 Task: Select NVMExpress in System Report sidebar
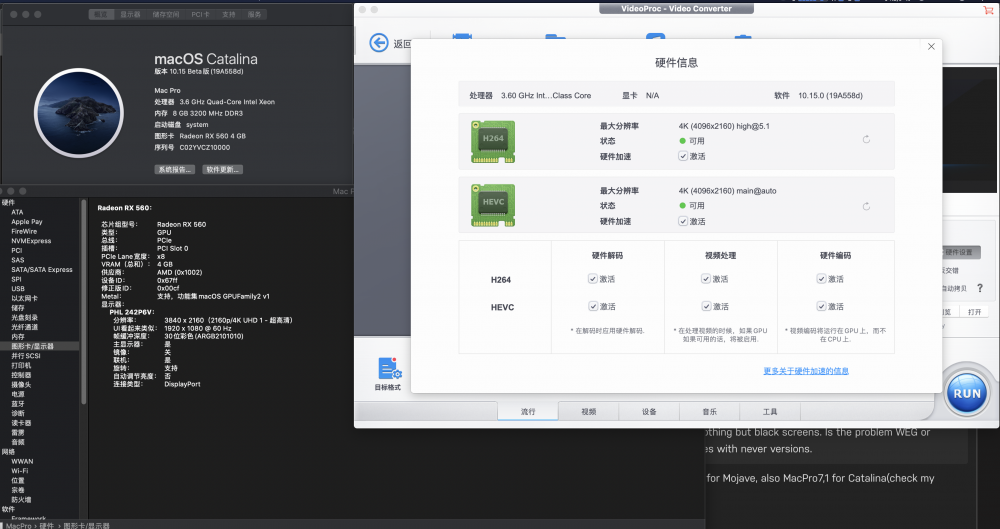(x=31, y=241)
